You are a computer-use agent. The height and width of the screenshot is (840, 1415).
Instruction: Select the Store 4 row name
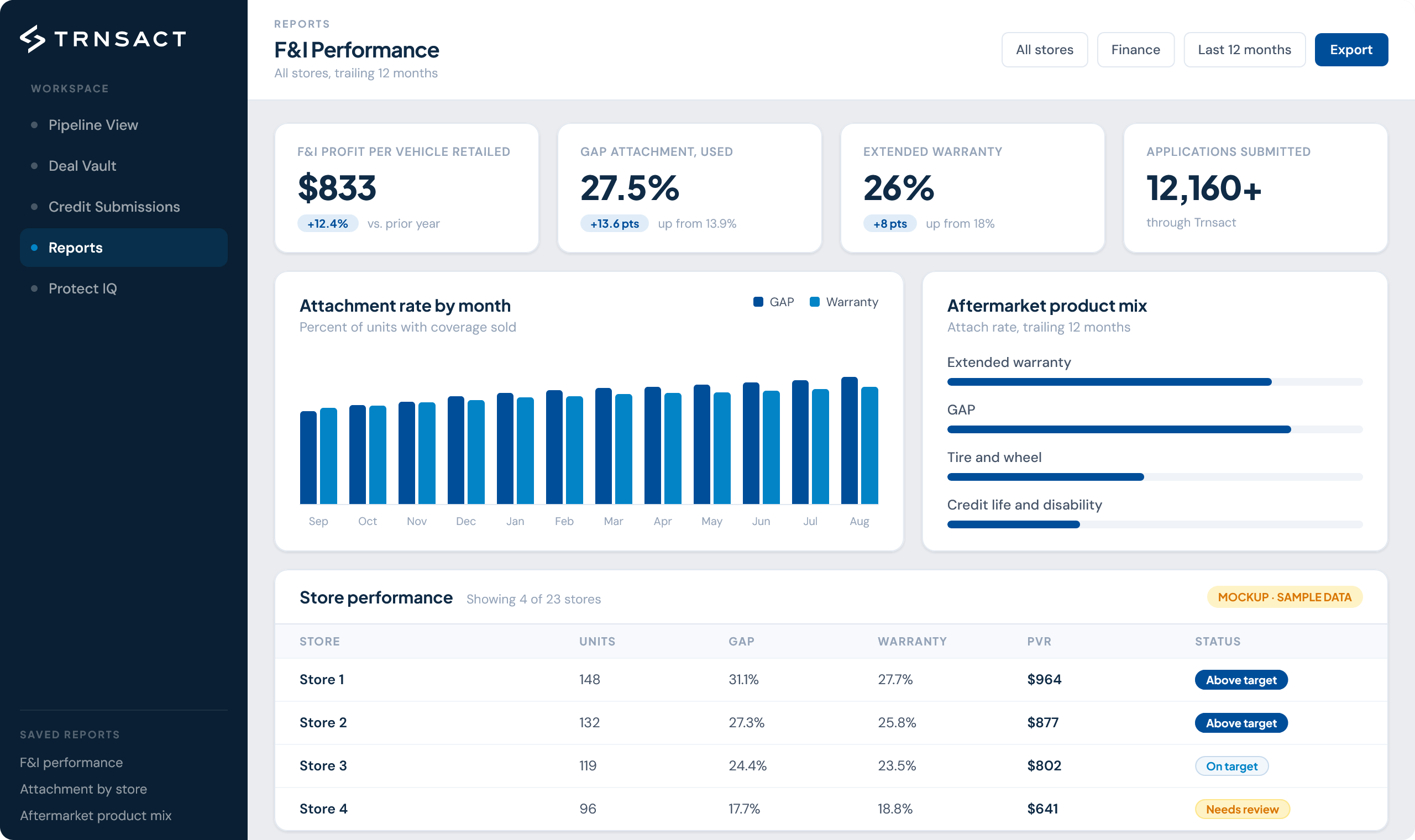(x=324, y=809)
